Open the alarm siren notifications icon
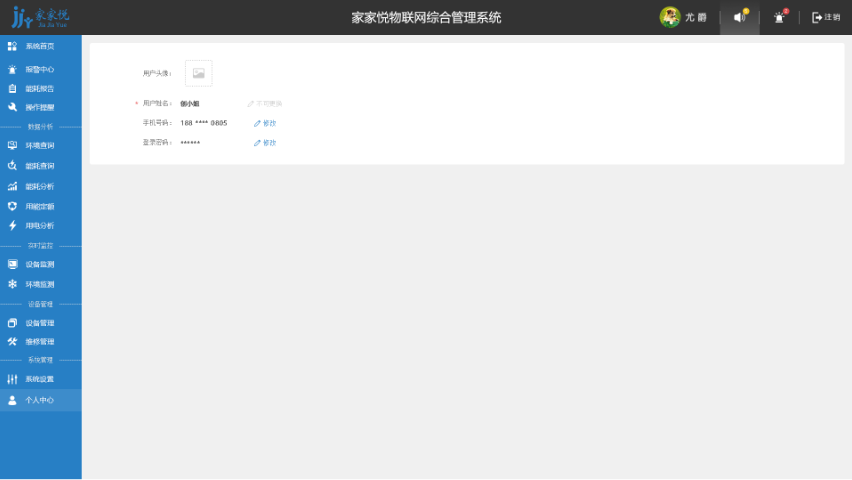Viewport: 852px width, 480px height. coord(779,17)
